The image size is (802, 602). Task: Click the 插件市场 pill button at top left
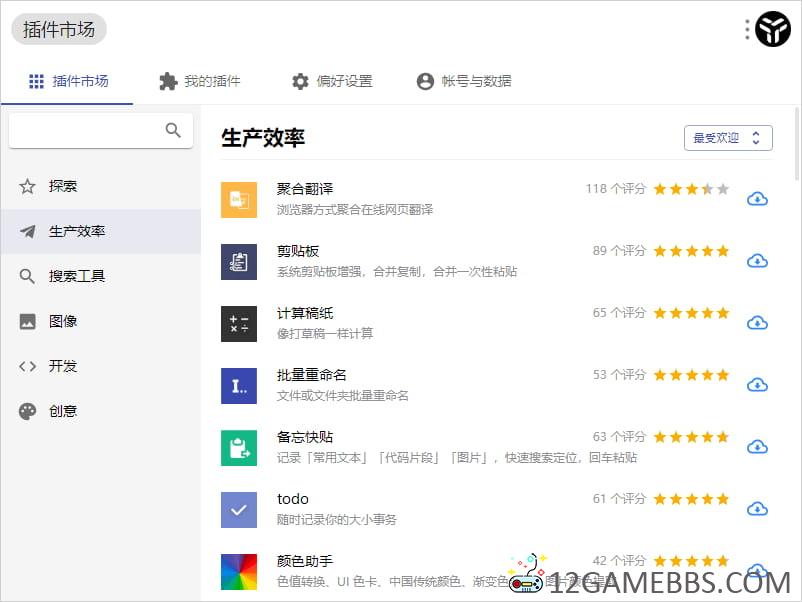(59, 30)
